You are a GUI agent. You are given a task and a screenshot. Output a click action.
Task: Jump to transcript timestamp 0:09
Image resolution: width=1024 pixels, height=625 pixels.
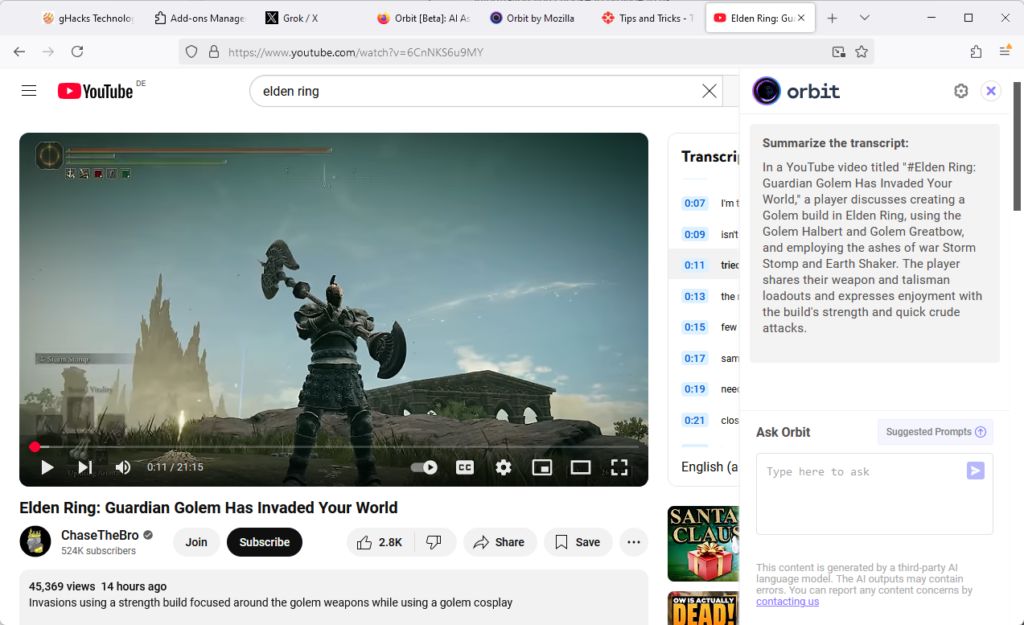click(694, 234)
